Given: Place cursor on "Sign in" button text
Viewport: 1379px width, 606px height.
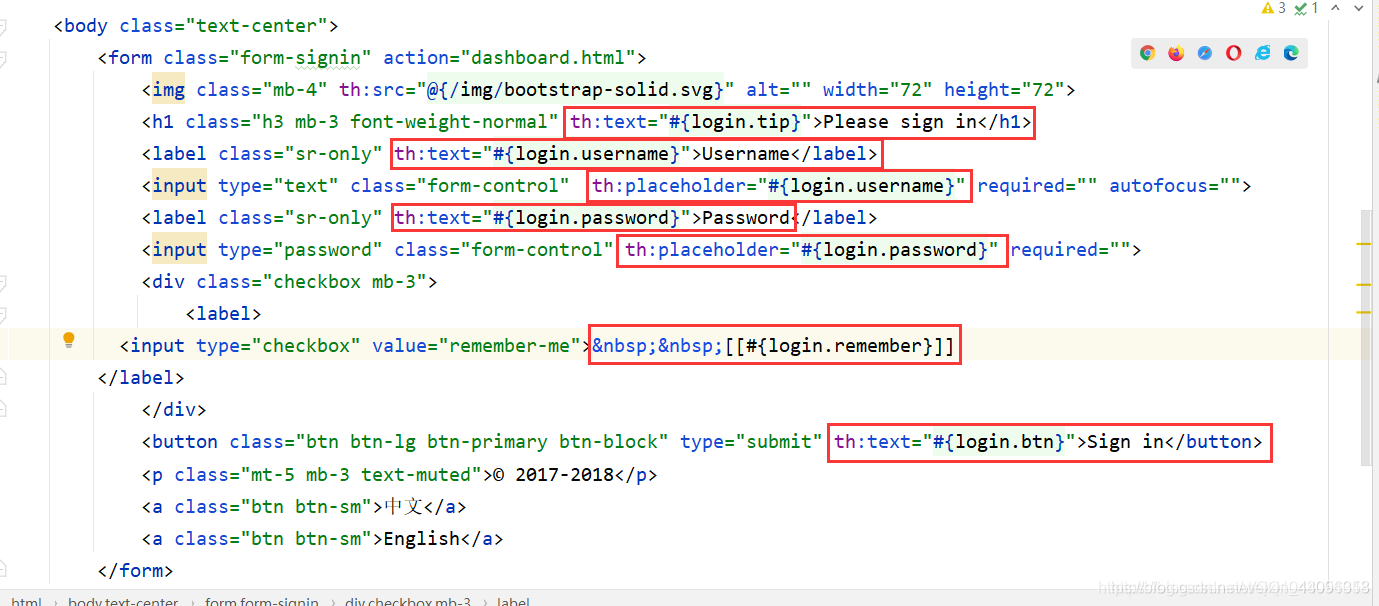Looking at the screenshot, I should (1125, 442).
